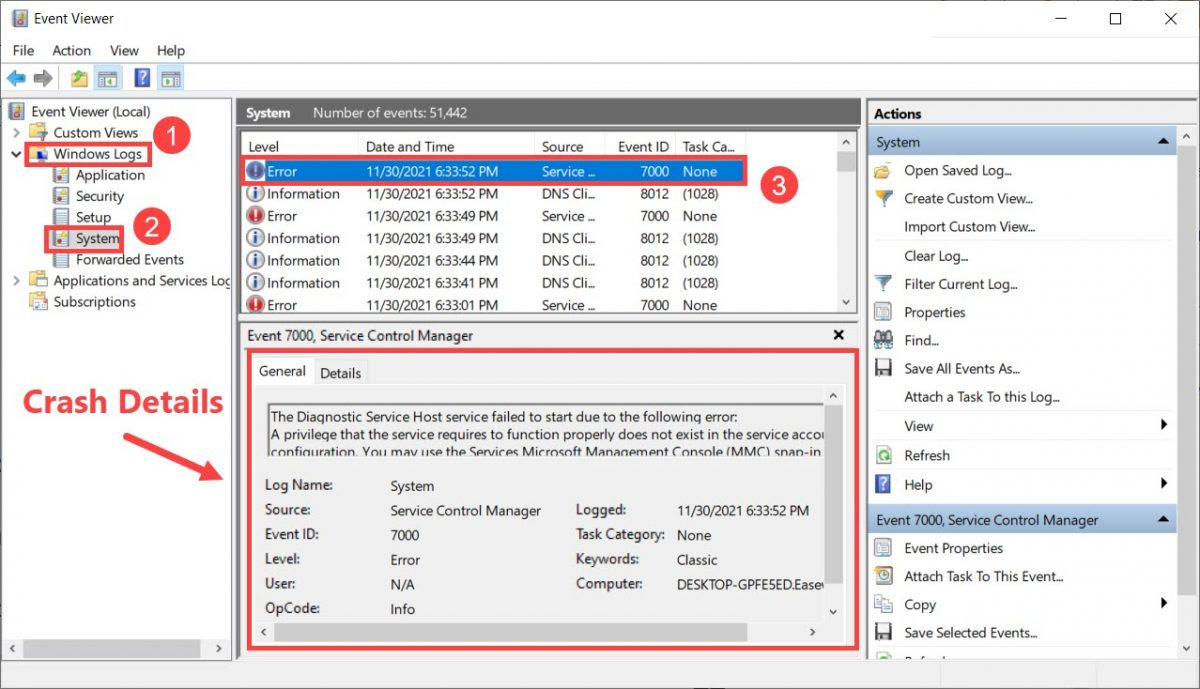Expand Applications and Services Logs node
Viewport: 1200px width, 689px height.
coord(17,281)
